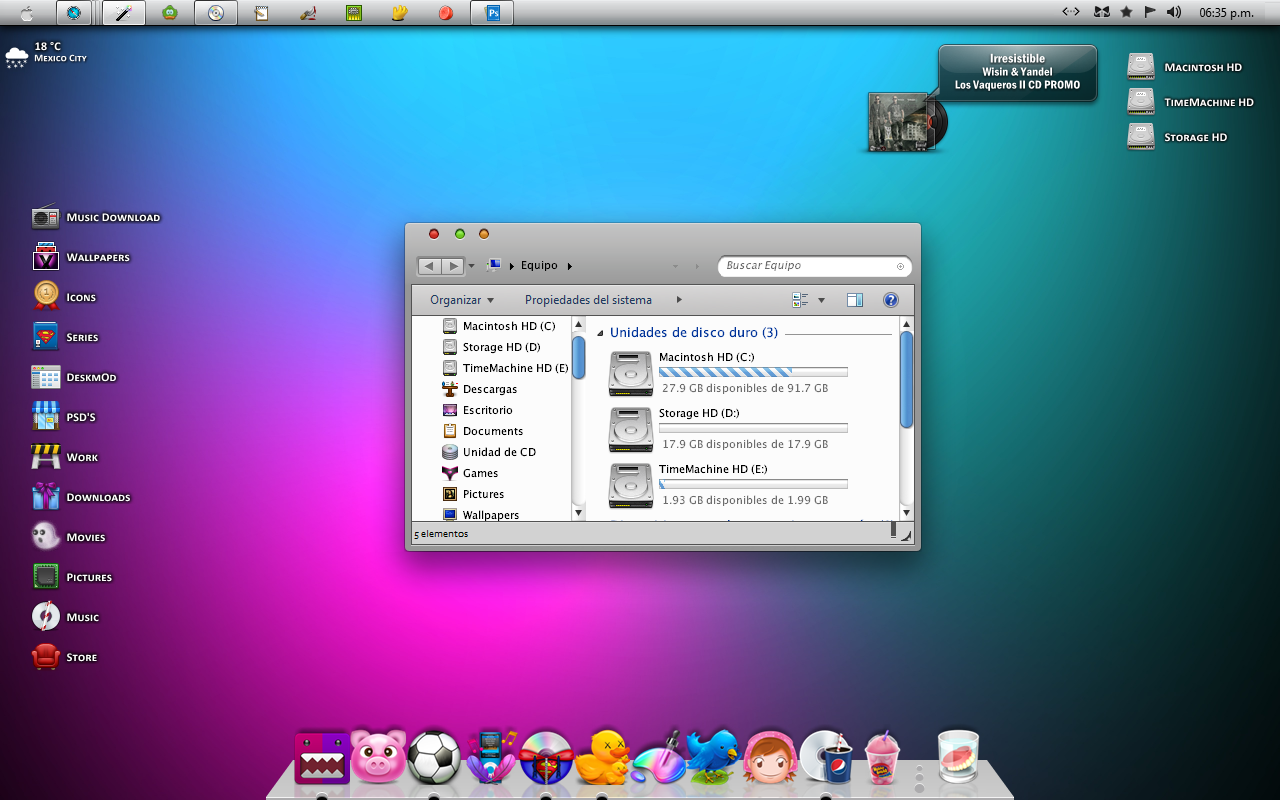The image size is (1280, 800).
Task: Show more toolbar commands arrow
Action: [679, 300]
